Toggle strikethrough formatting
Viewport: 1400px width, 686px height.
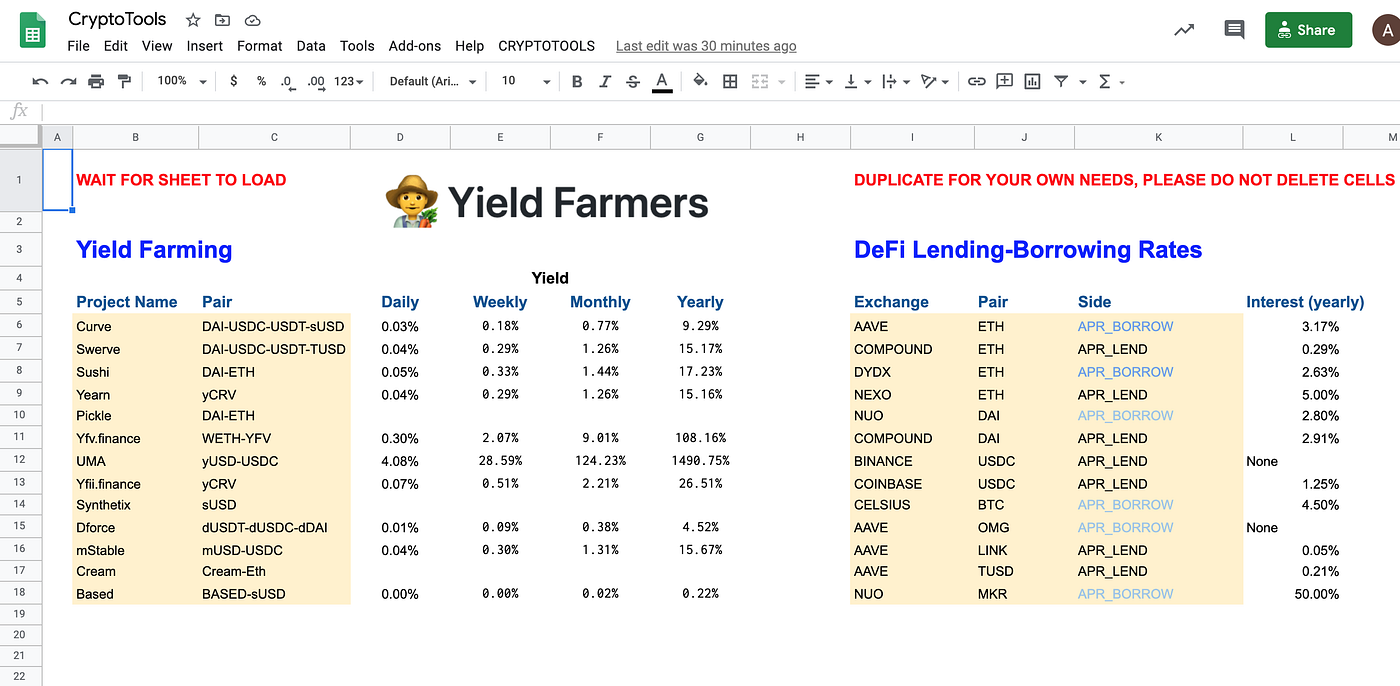(x=632, y=81)
